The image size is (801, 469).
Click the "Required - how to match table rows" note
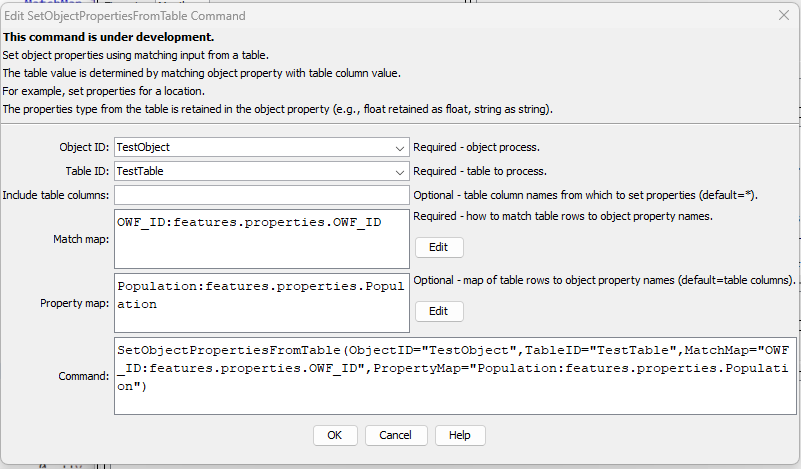point(563,216)
